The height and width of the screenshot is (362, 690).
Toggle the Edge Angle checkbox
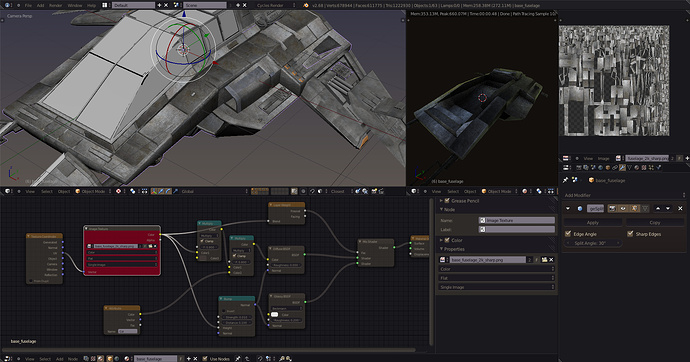pos(568,234)
